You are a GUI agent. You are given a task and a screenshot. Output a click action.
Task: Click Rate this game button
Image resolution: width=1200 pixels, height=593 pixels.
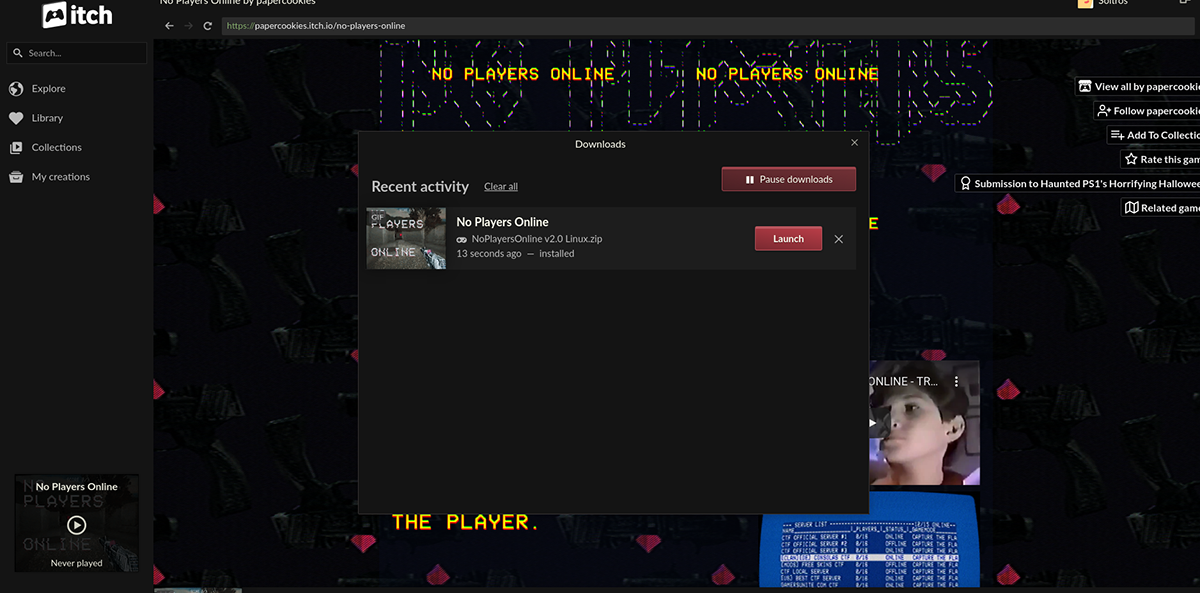[1160, 159]
